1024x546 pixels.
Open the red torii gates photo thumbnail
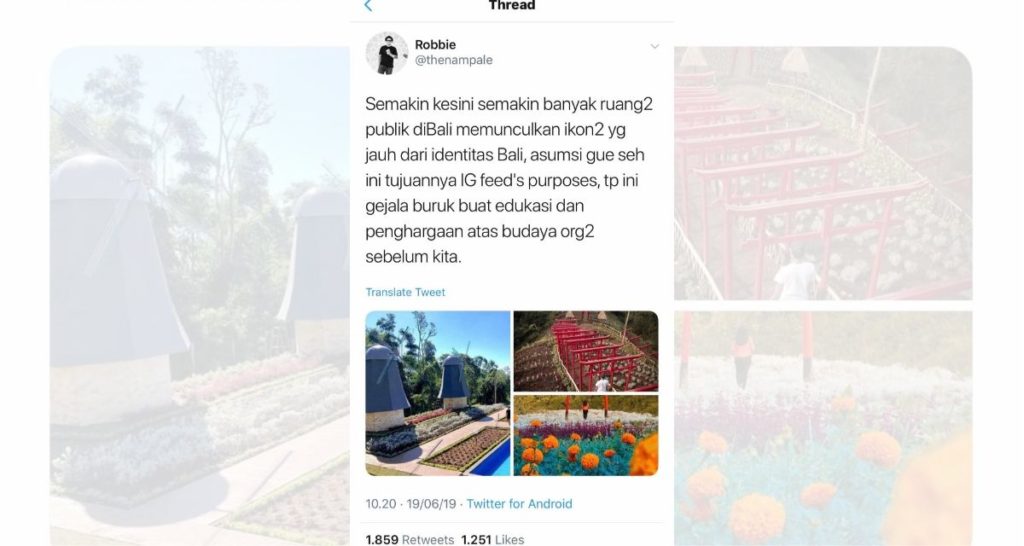[586, 351]
